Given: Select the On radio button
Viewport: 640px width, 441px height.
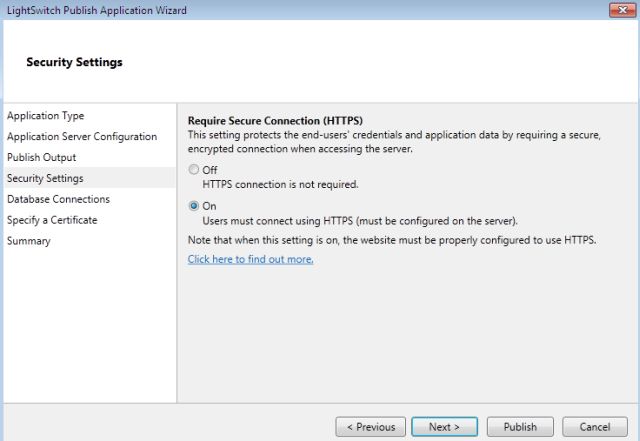Looking at the screenshot, I should click(194, 206).
